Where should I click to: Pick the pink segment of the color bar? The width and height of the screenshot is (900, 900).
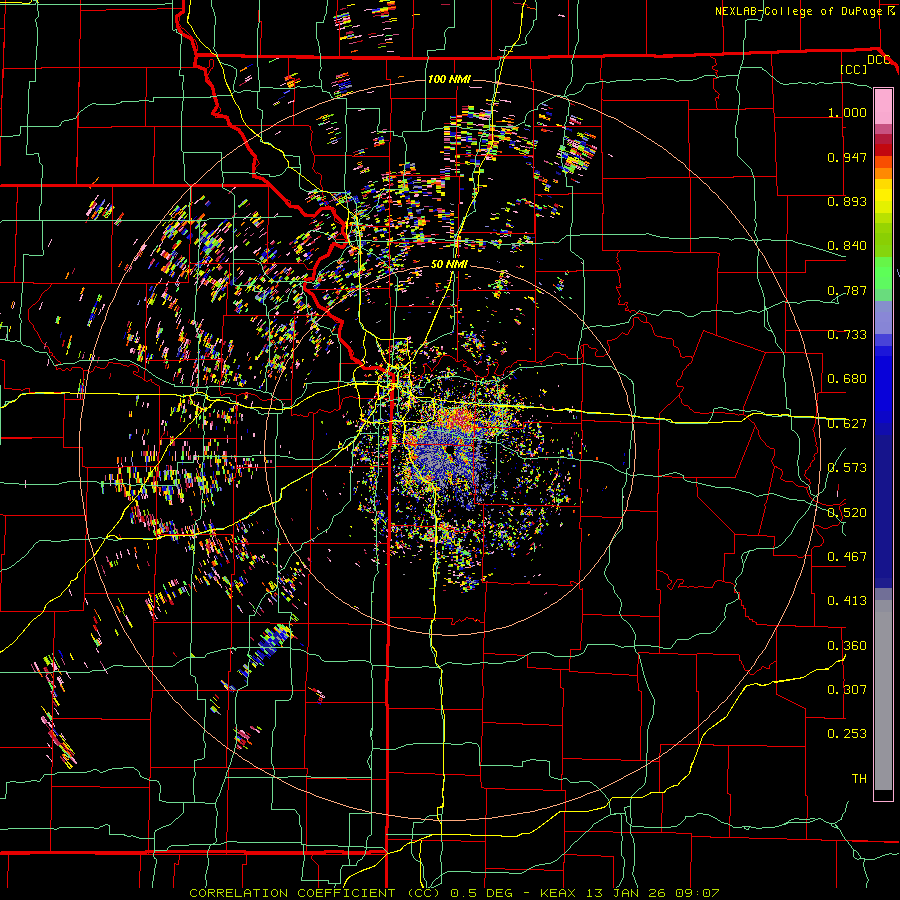tap(883, 106)
